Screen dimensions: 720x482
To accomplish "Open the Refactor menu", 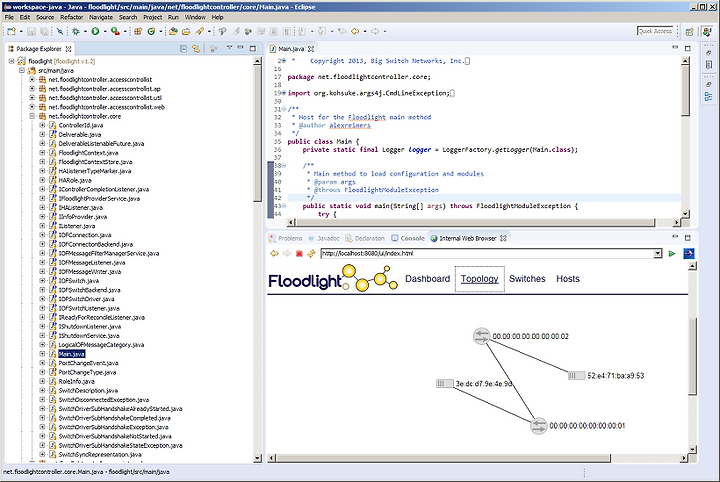I will coord(72,17).
